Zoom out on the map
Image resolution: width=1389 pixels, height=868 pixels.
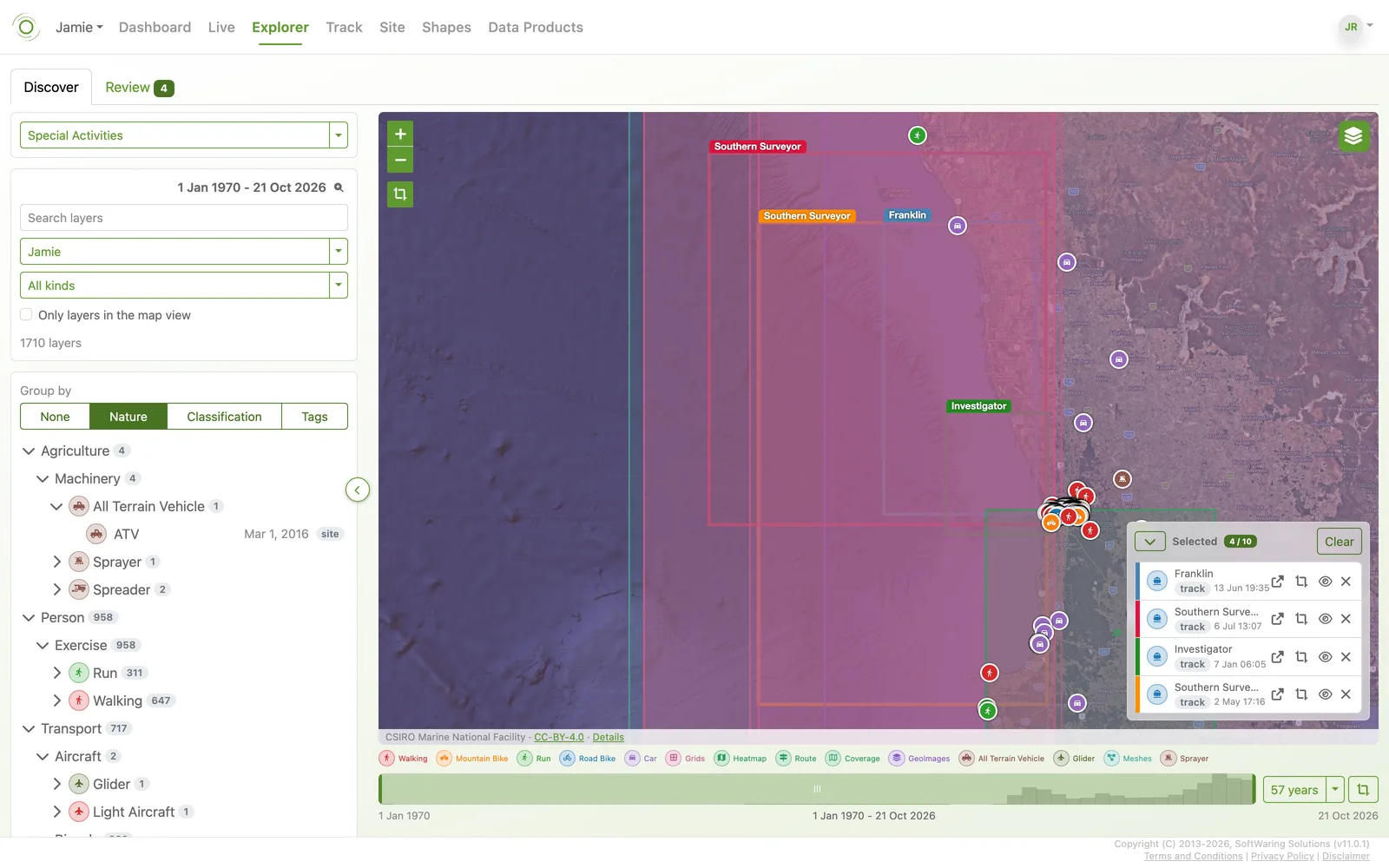coord(400,160)
